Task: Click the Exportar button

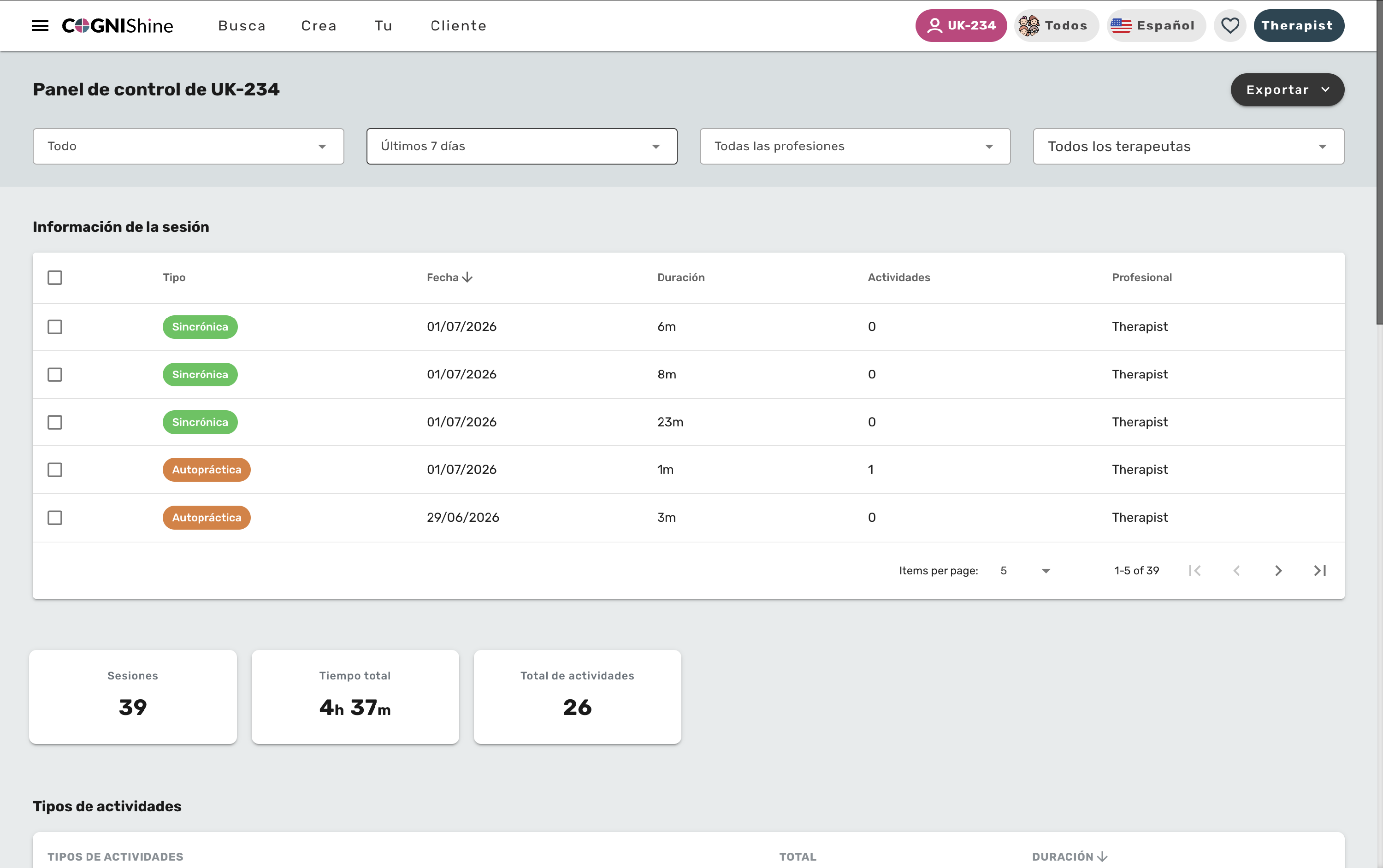Action: (1287, 90)
